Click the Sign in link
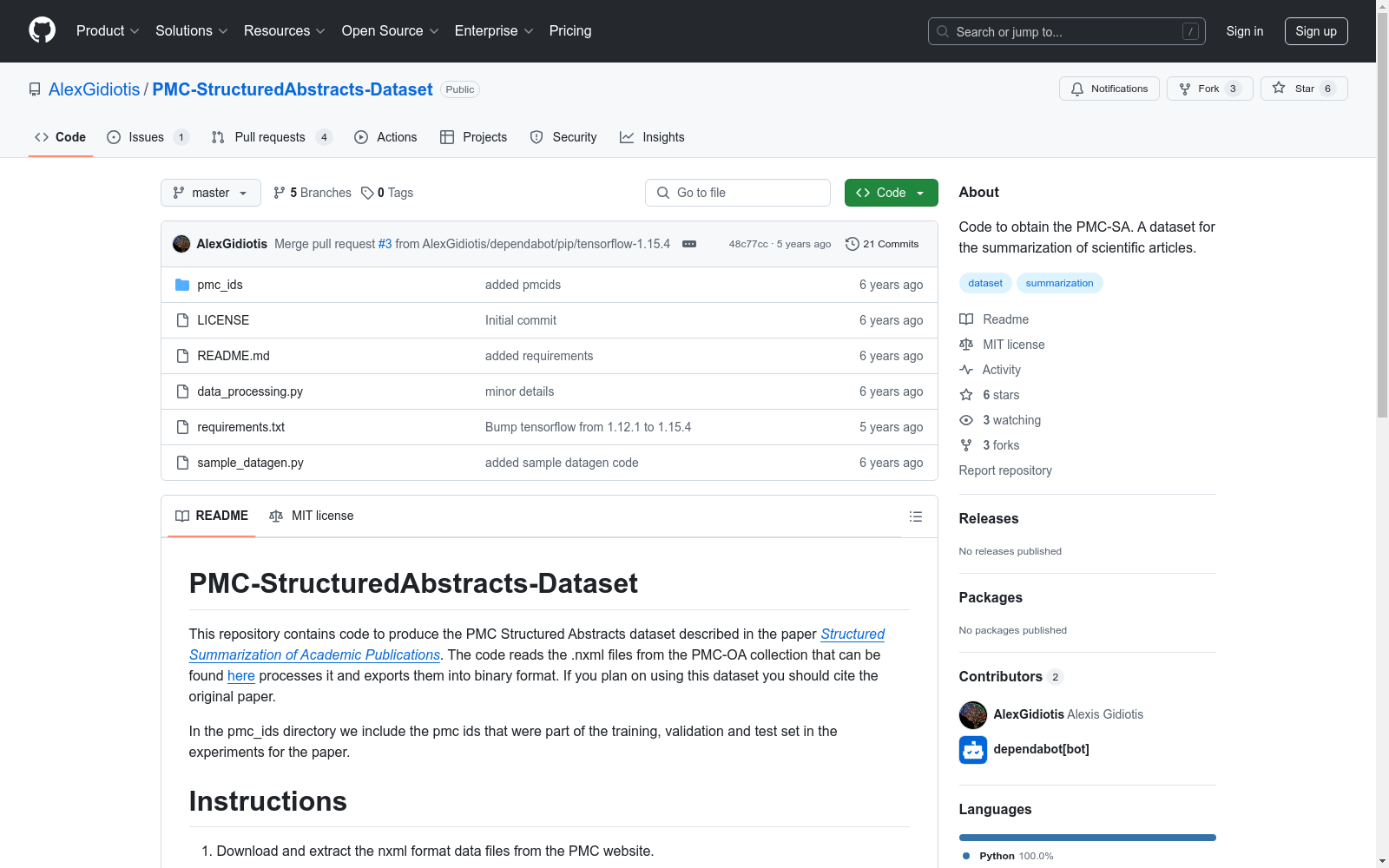The width and height of the screenshot is (1389, 868). [x=1245, y=31]
